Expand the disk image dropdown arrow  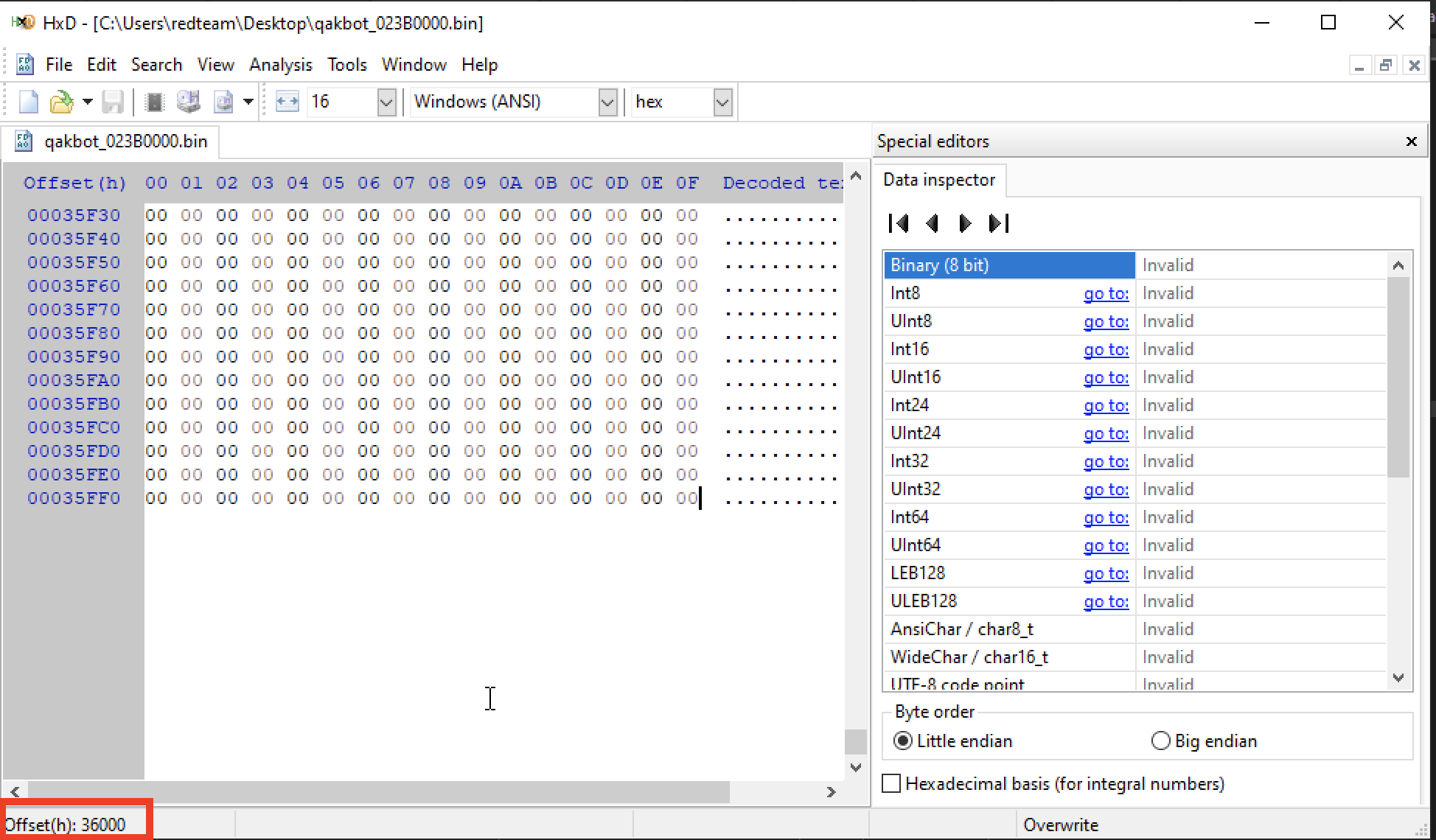(x=248, y=102)
